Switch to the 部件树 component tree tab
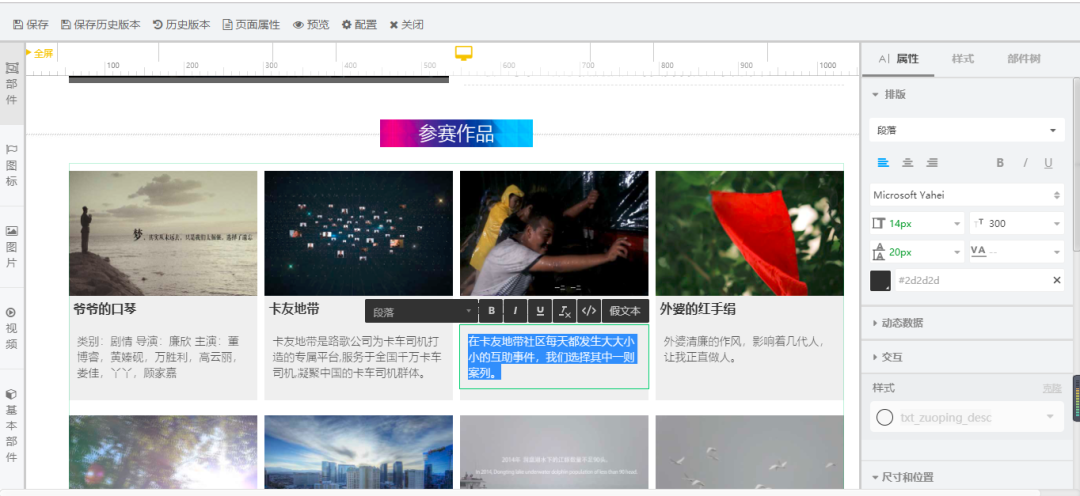The image size is (1080, 496). coord(1024,59)
